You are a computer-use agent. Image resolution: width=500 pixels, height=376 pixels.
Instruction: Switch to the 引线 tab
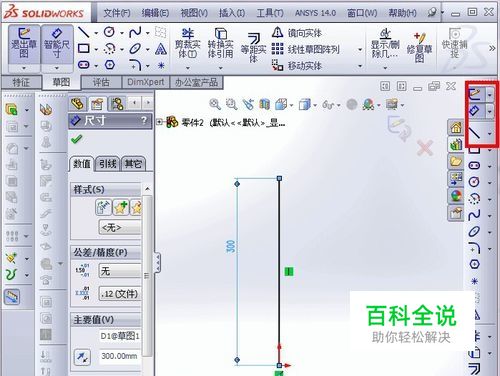(x=107, y=164)
